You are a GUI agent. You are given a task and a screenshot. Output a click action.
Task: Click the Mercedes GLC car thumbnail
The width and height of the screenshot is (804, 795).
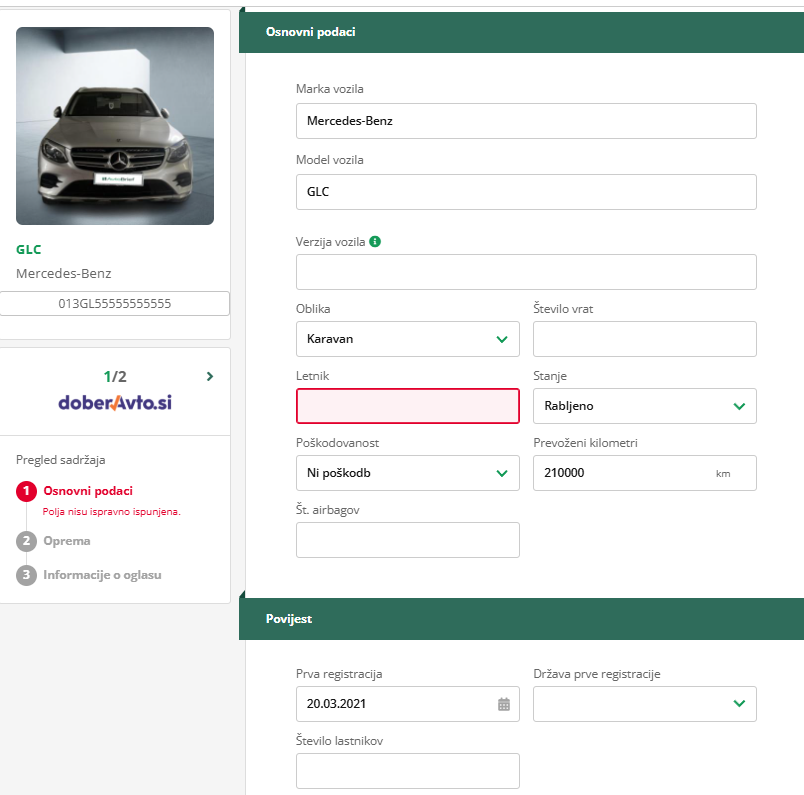tap(115, 126)
